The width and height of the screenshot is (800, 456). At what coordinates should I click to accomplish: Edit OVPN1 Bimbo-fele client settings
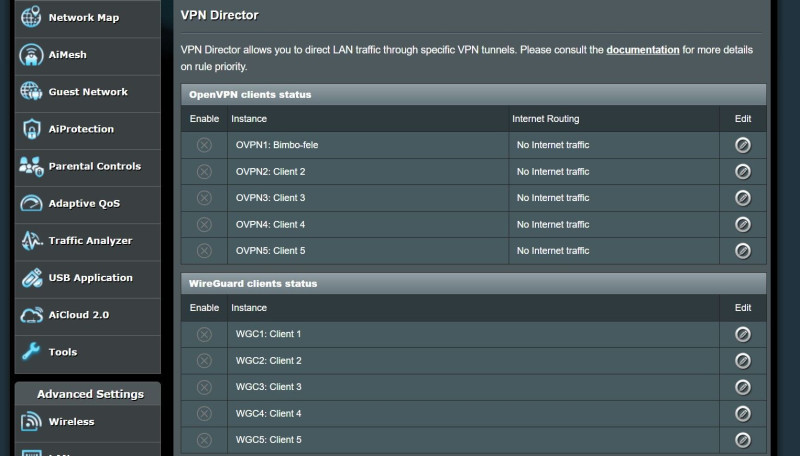tap(743, 145)
